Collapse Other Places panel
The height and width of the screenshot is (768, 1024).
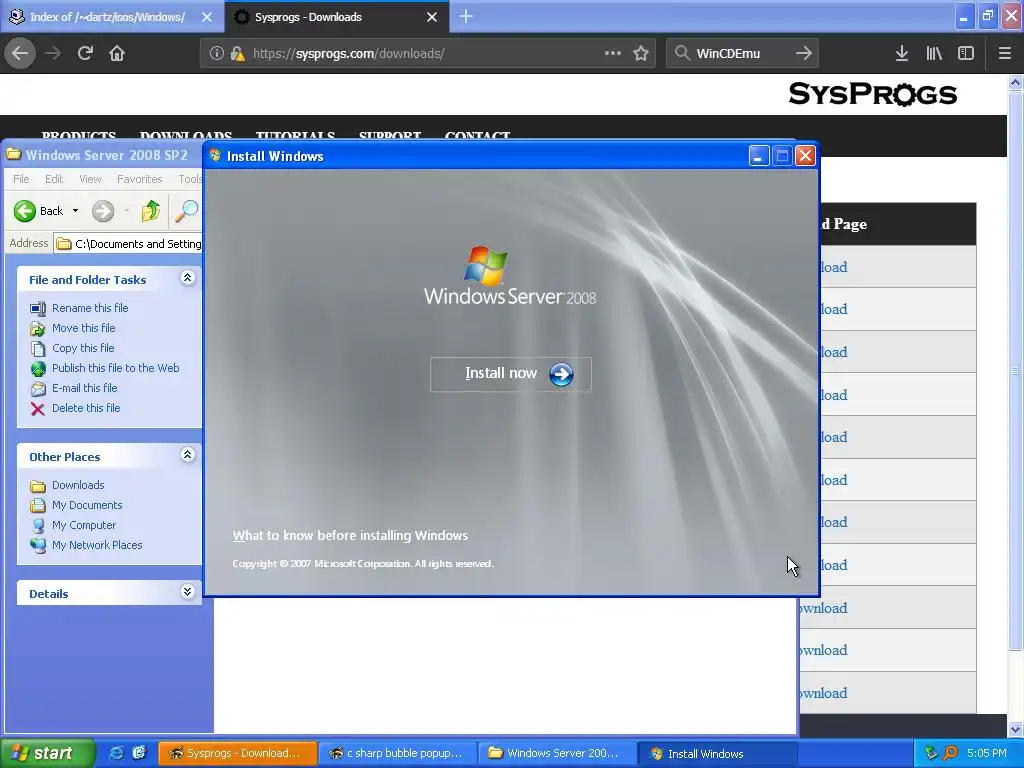click(x=187, y=455)
